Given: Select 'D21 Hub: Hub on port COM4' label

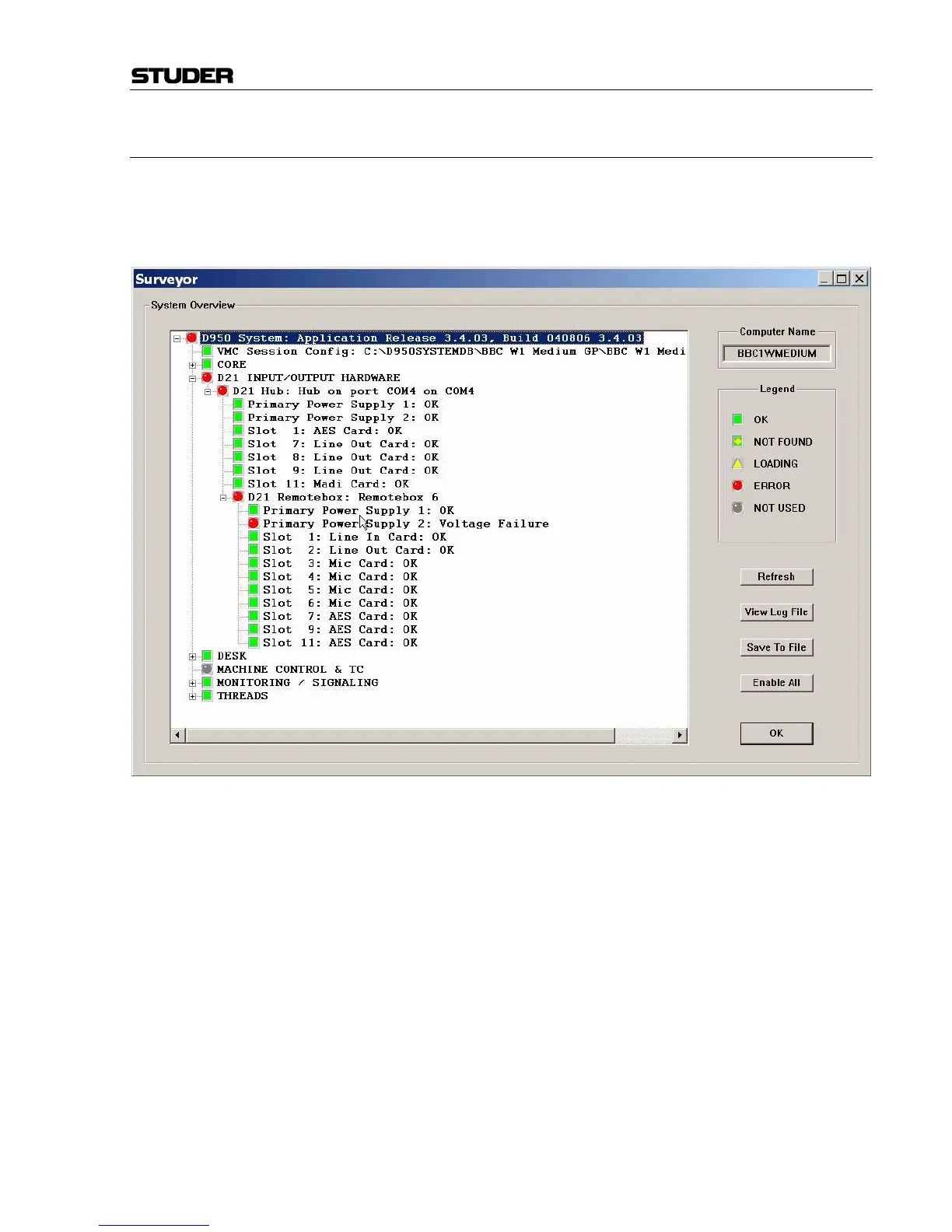Looking at the screenshot, I should (353, 391).
